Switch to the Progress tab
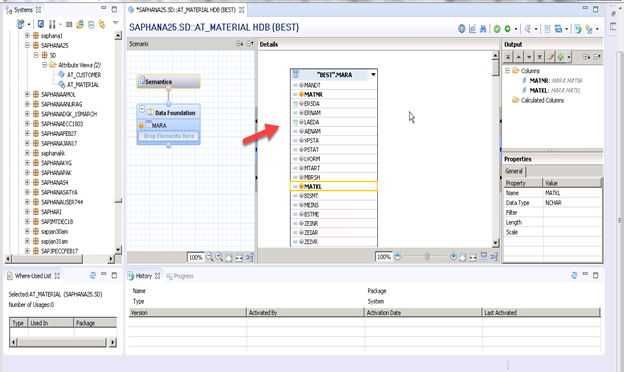The height and width of the screenshot is (372, 624). [x=180, y=276]
